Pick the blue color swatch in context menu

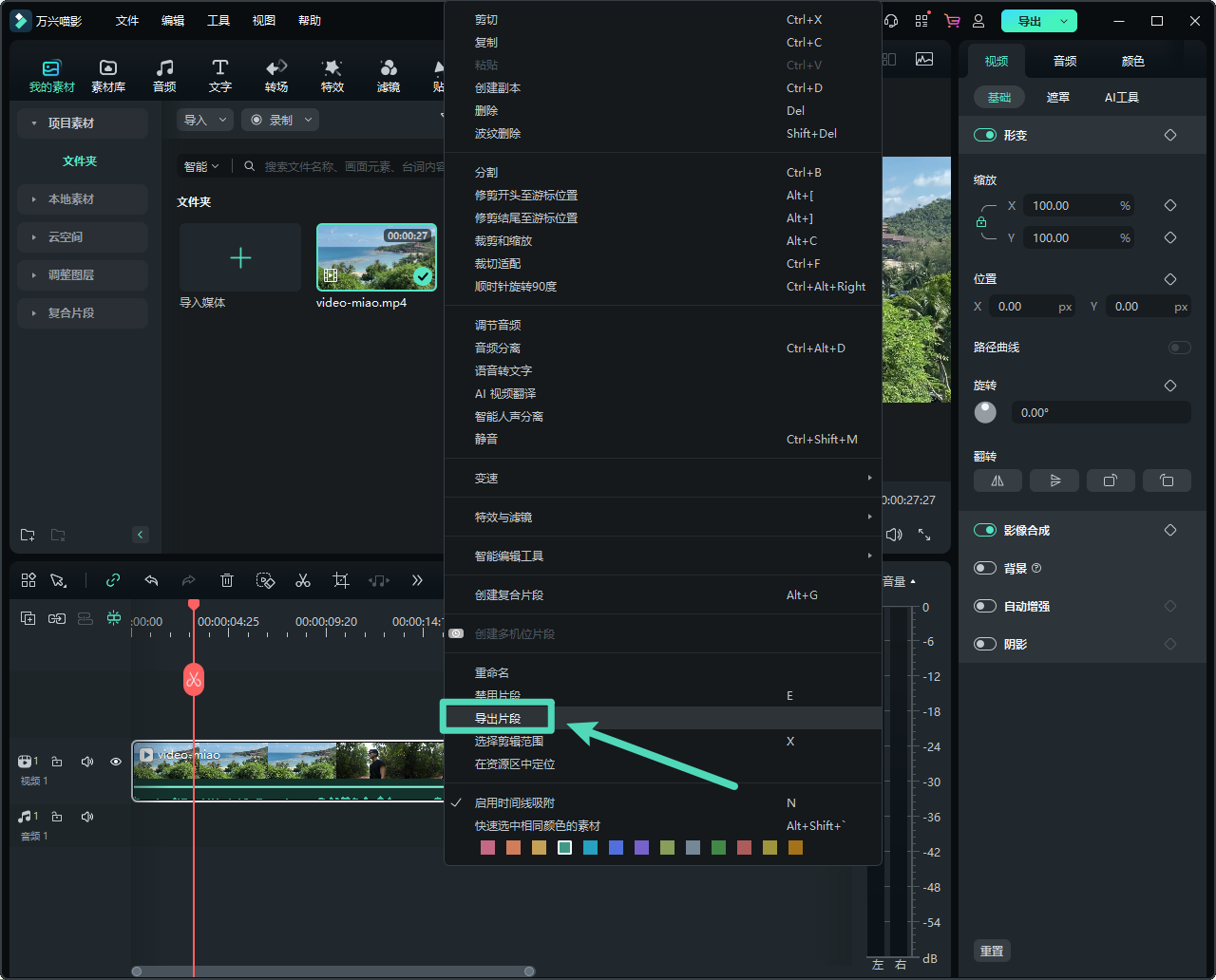click(x=617, y=848)
